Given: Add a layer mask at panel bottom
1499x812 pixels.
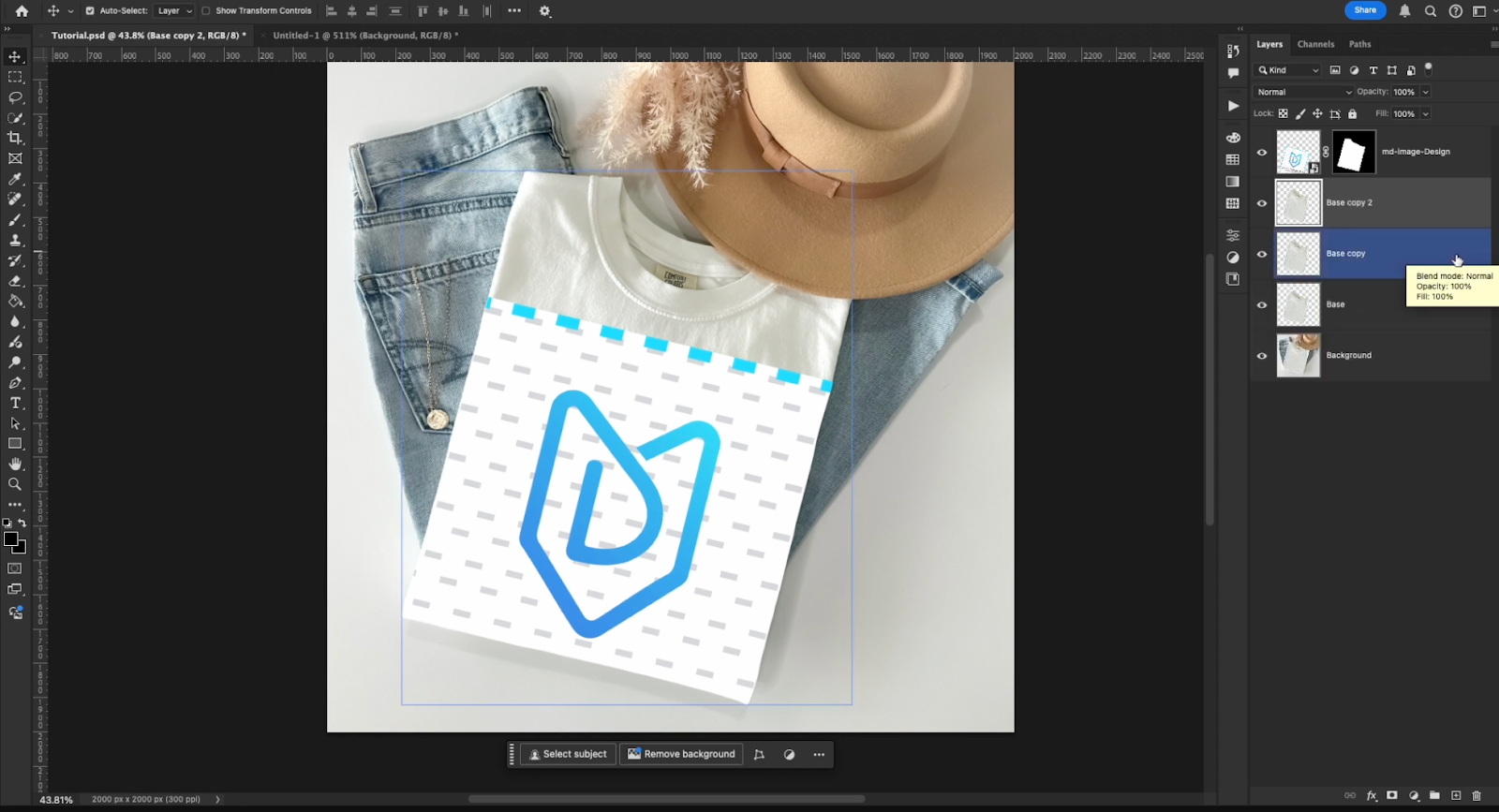Looking at the screenshot, I should point(1392,795).
